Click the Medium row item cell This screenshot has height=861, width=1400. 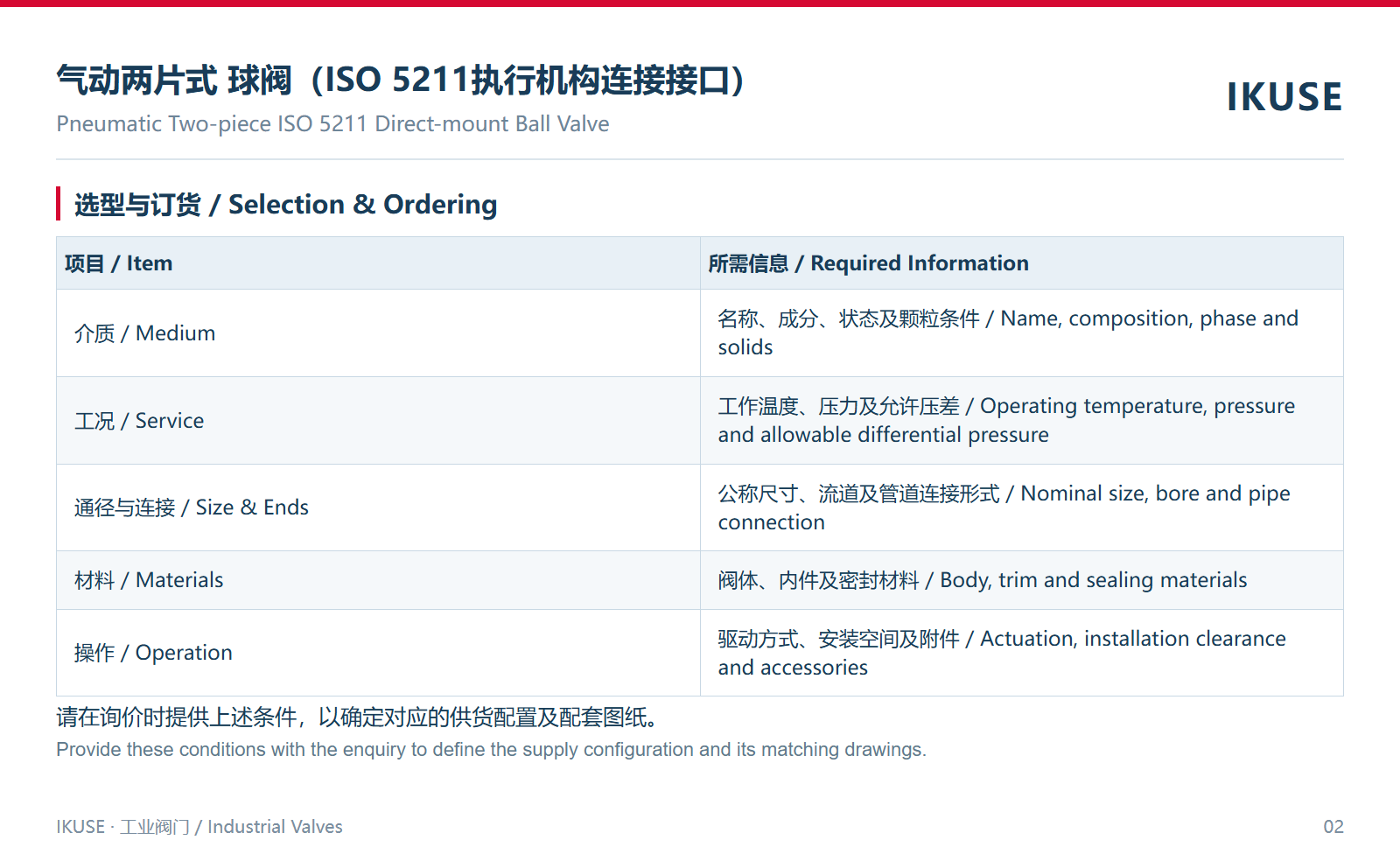coord(378,332)
